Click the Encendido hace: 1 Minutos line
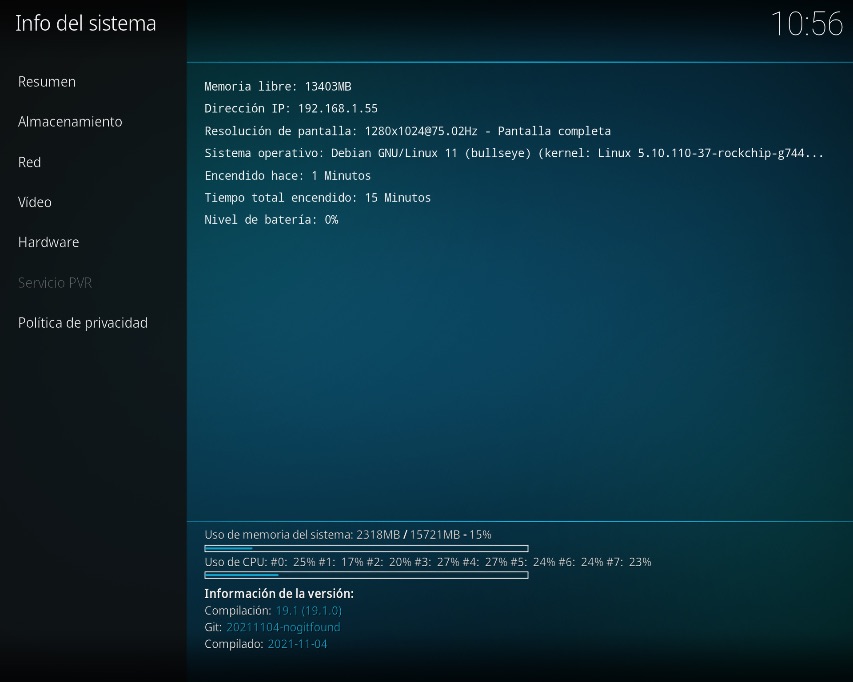Image resolution: width=853 pixels, height=682 pixels. 288,176
